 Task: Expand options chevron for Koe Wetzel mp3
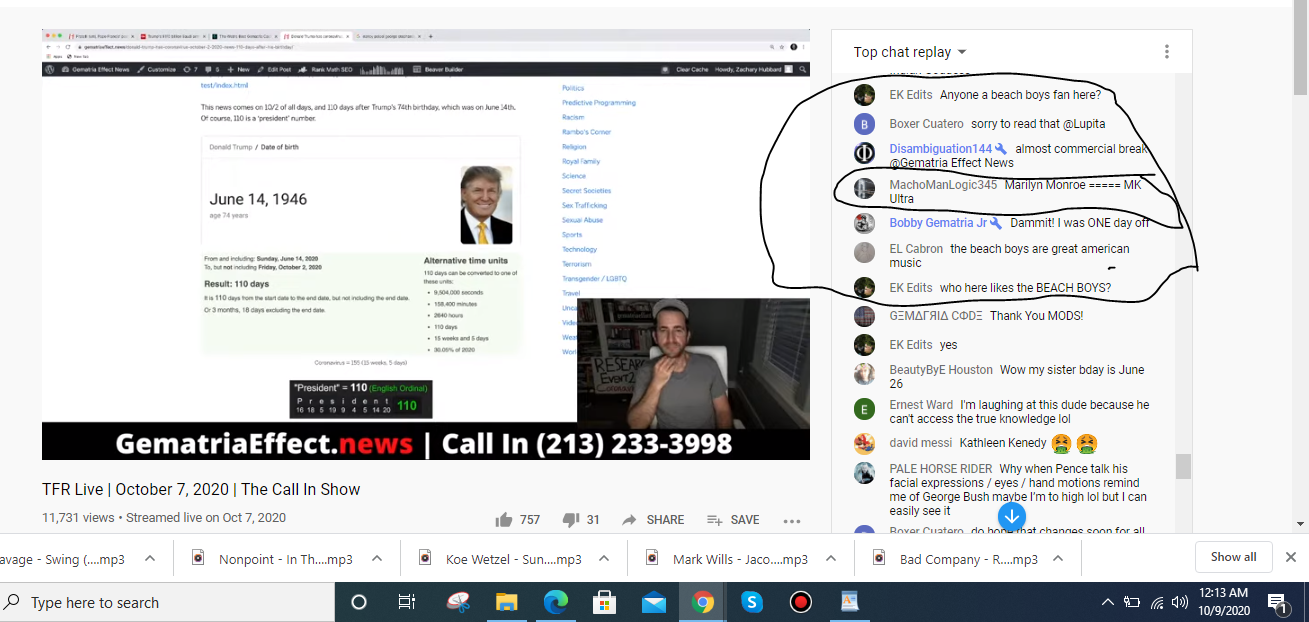(x=604, y=559)
